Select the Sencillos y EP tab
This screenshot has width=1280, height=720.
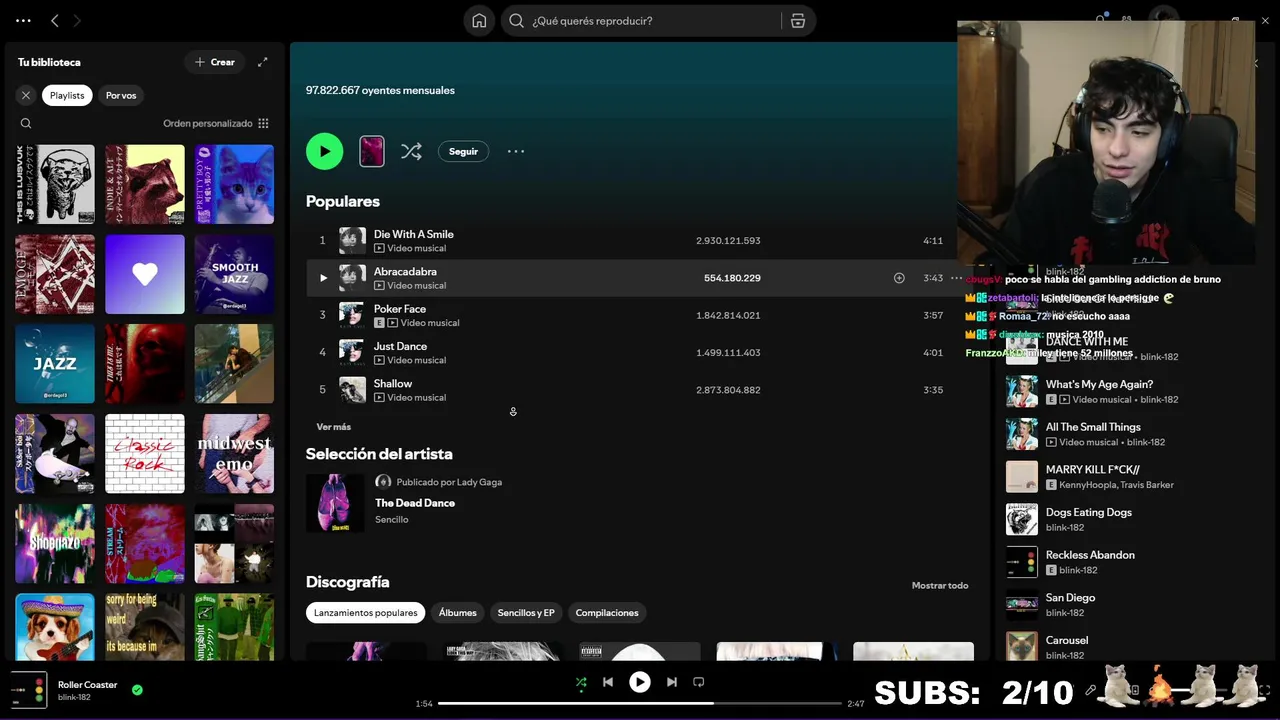click(526, 613)
